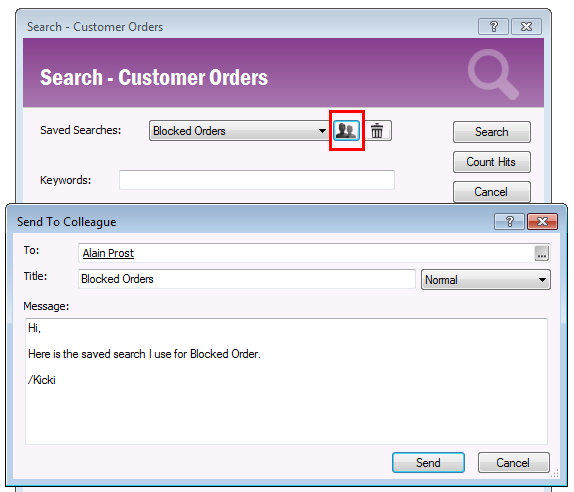Expand the Normal priority dropdown

click(542, 280)
